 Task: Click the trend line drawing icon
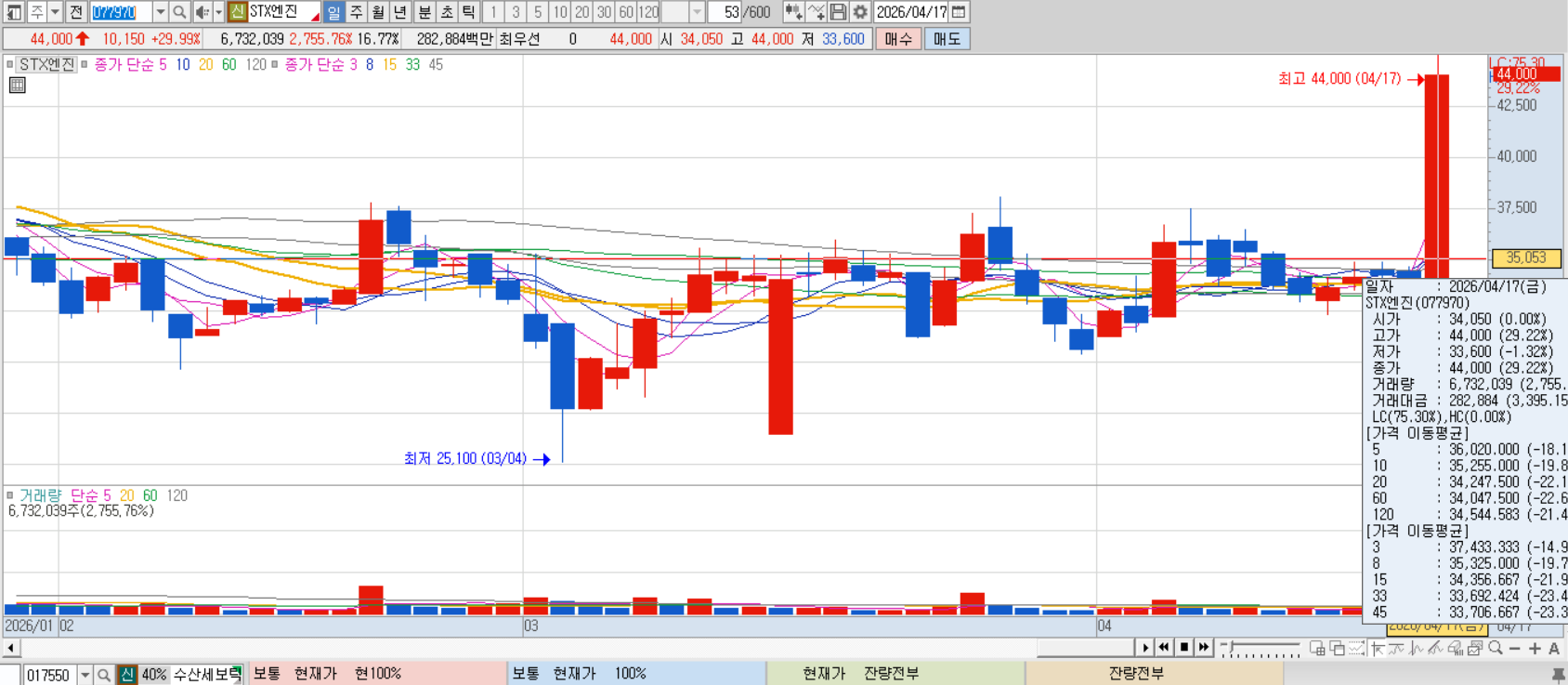[1396, 648]
